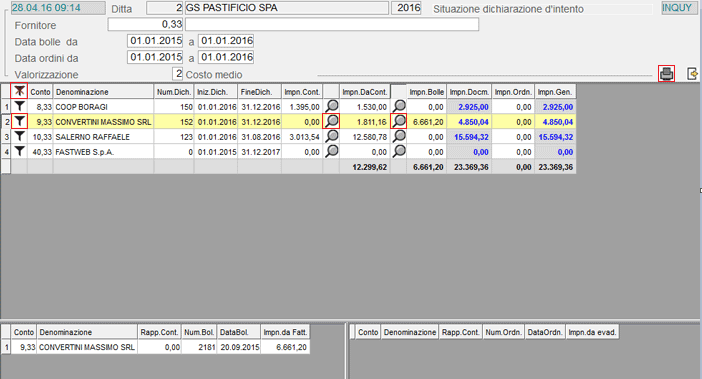Click the year field 2016
Image resolution: width=702 pixels, height=379 pixels.
406,8
